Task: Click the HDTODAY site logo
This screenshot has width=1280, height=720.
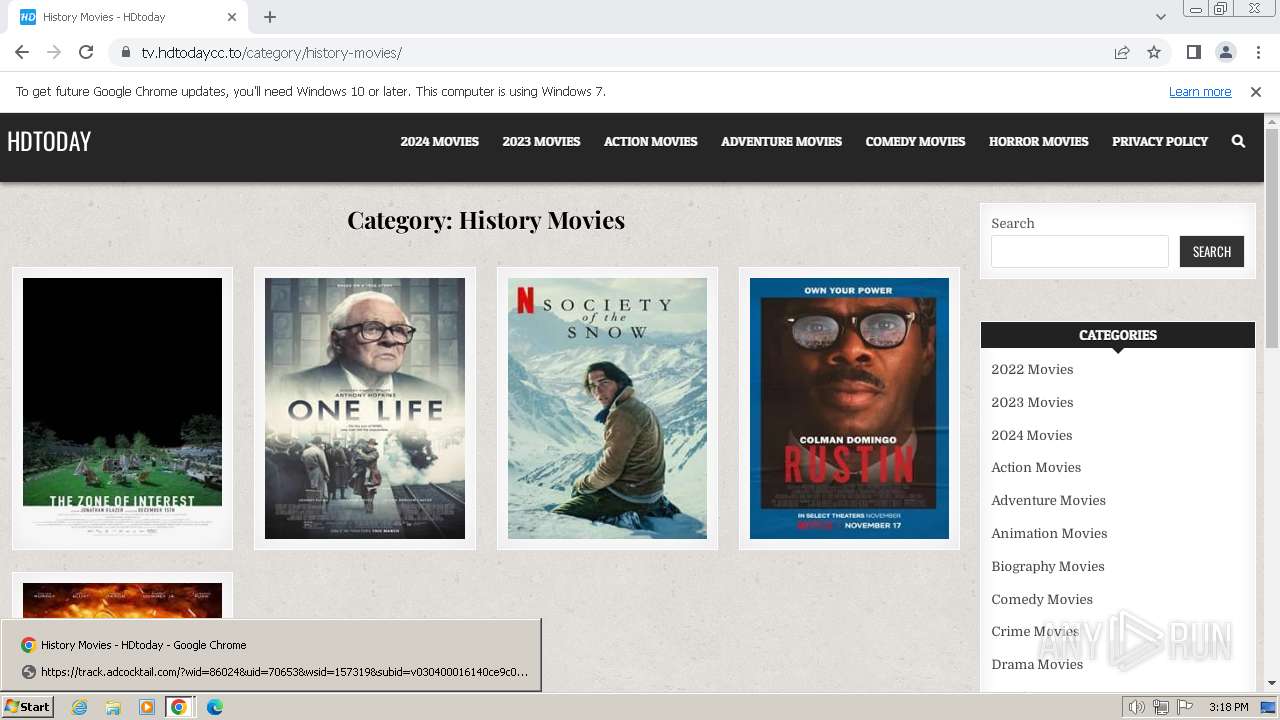Action: tap(49, 141)
